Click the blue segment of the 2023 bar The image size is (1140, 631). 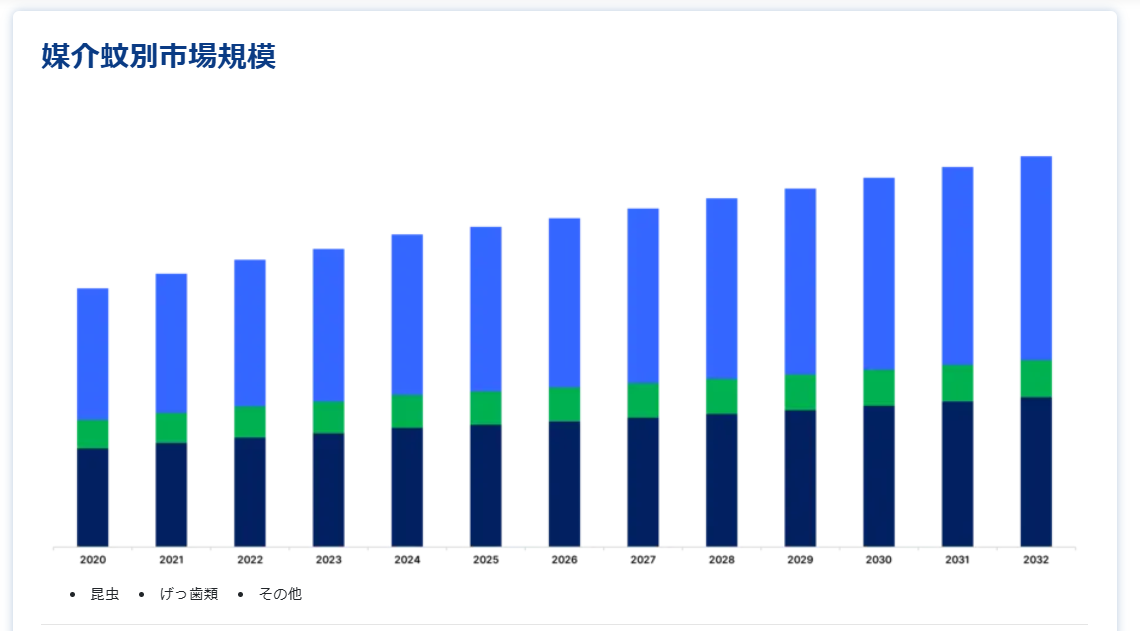329,325
